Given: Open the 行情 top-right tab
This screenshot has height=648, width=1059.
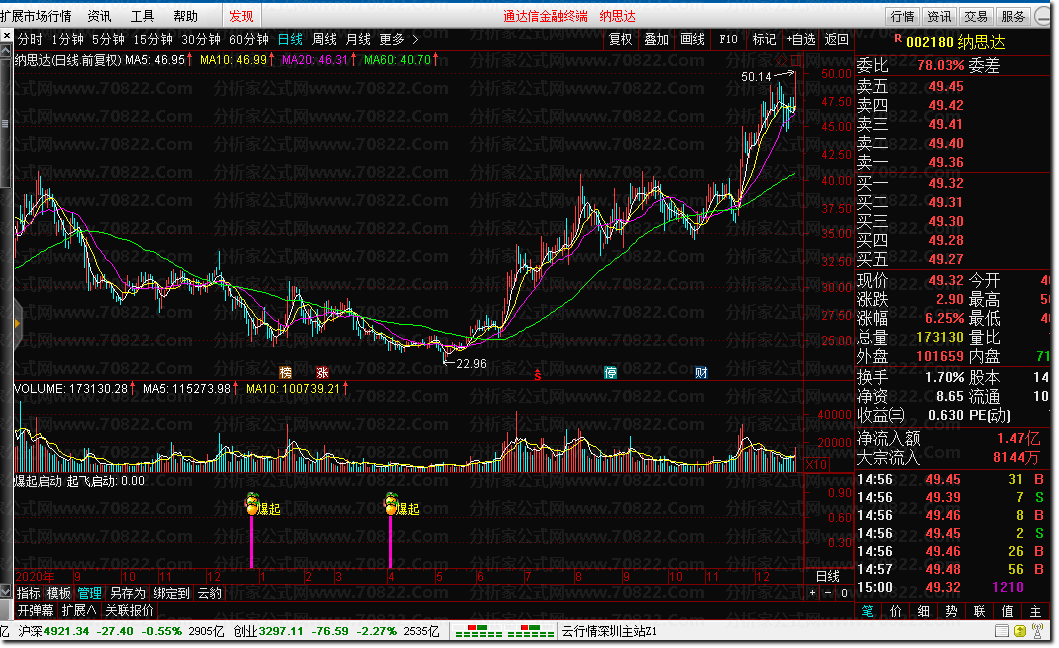Looking at the screenshot, I should (x=902, y=16).
